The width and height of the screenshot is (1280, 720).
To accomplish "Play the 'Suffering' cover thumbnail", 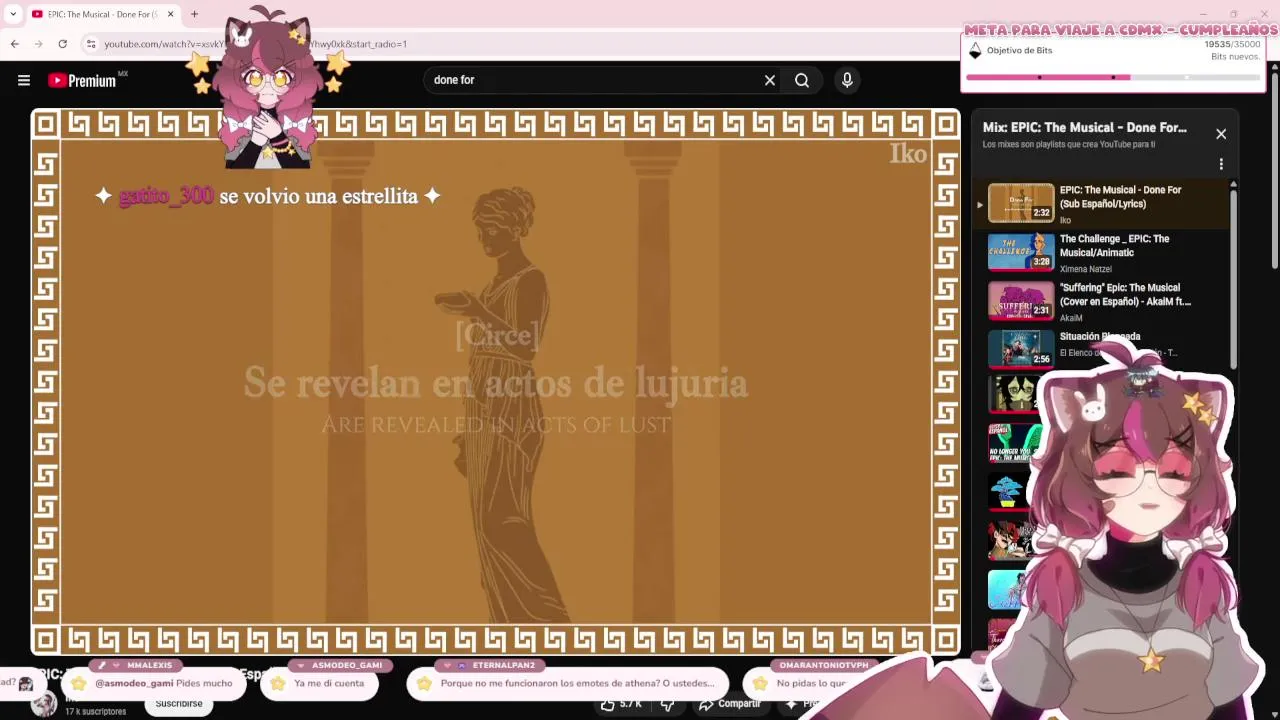I will pos(1021,300).
